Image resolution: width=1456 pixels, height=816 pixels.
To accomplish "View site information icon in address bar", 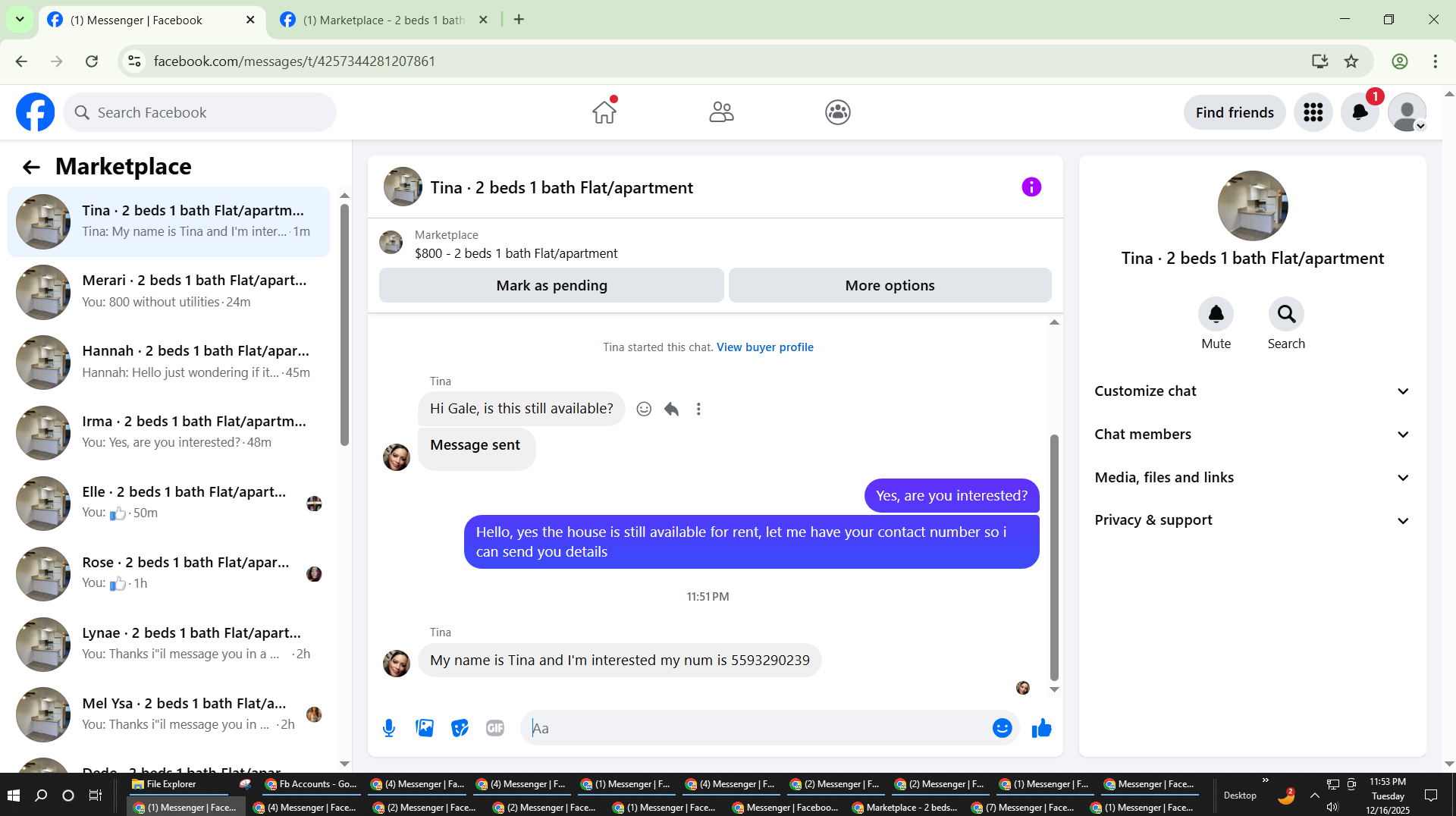I will tap(134, 61).
